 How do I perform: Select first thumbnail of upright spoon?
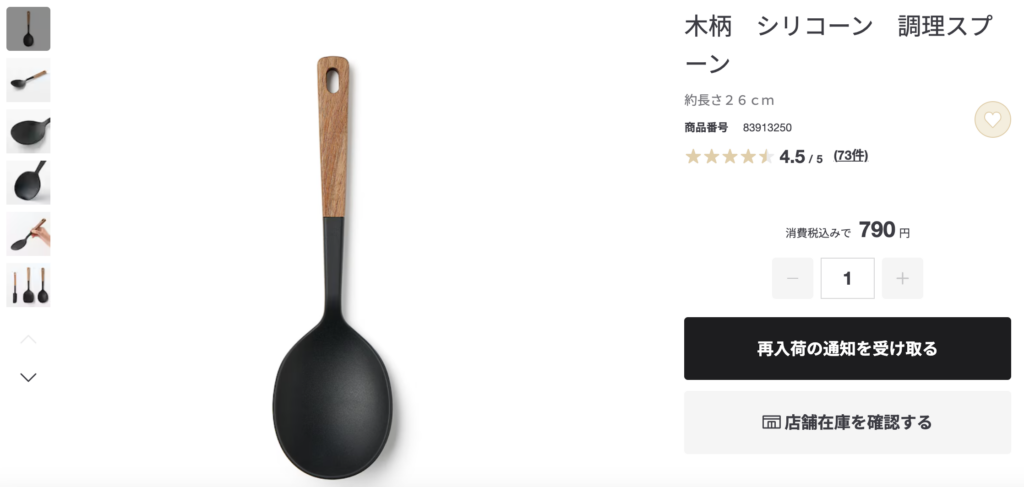pos(28,29)
